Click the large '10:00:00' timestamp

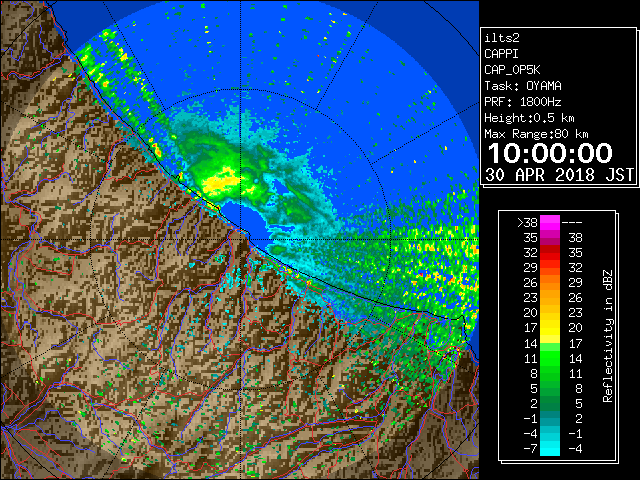[550, 153]
